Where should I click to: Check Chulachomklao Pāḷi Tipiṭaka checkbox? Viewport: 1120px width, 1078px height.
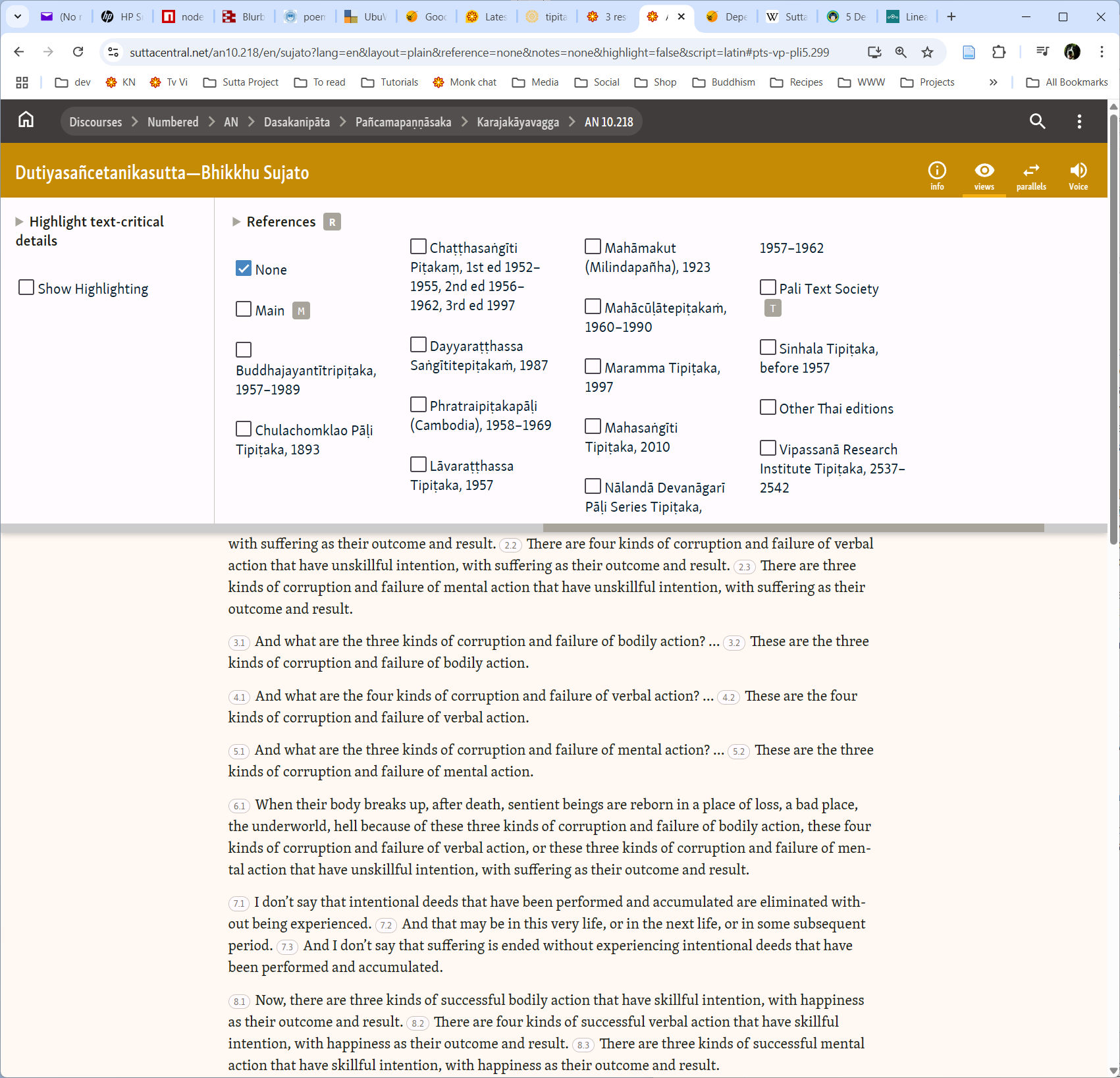[244, 429]
